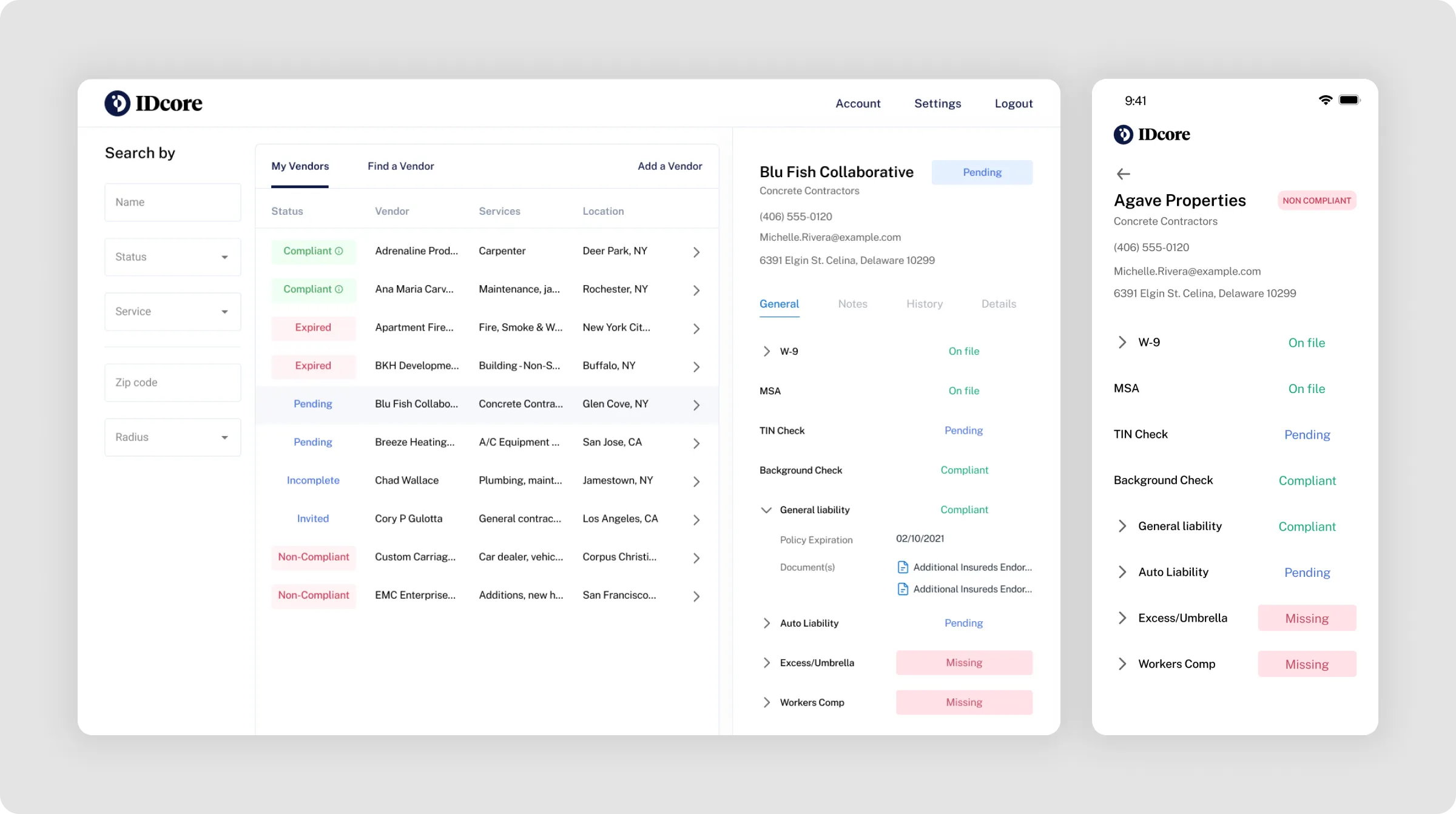Open the Notes tab for Blu Fish Collaborative
Screen dimensions: 1456x814
[x=852, y=304]
